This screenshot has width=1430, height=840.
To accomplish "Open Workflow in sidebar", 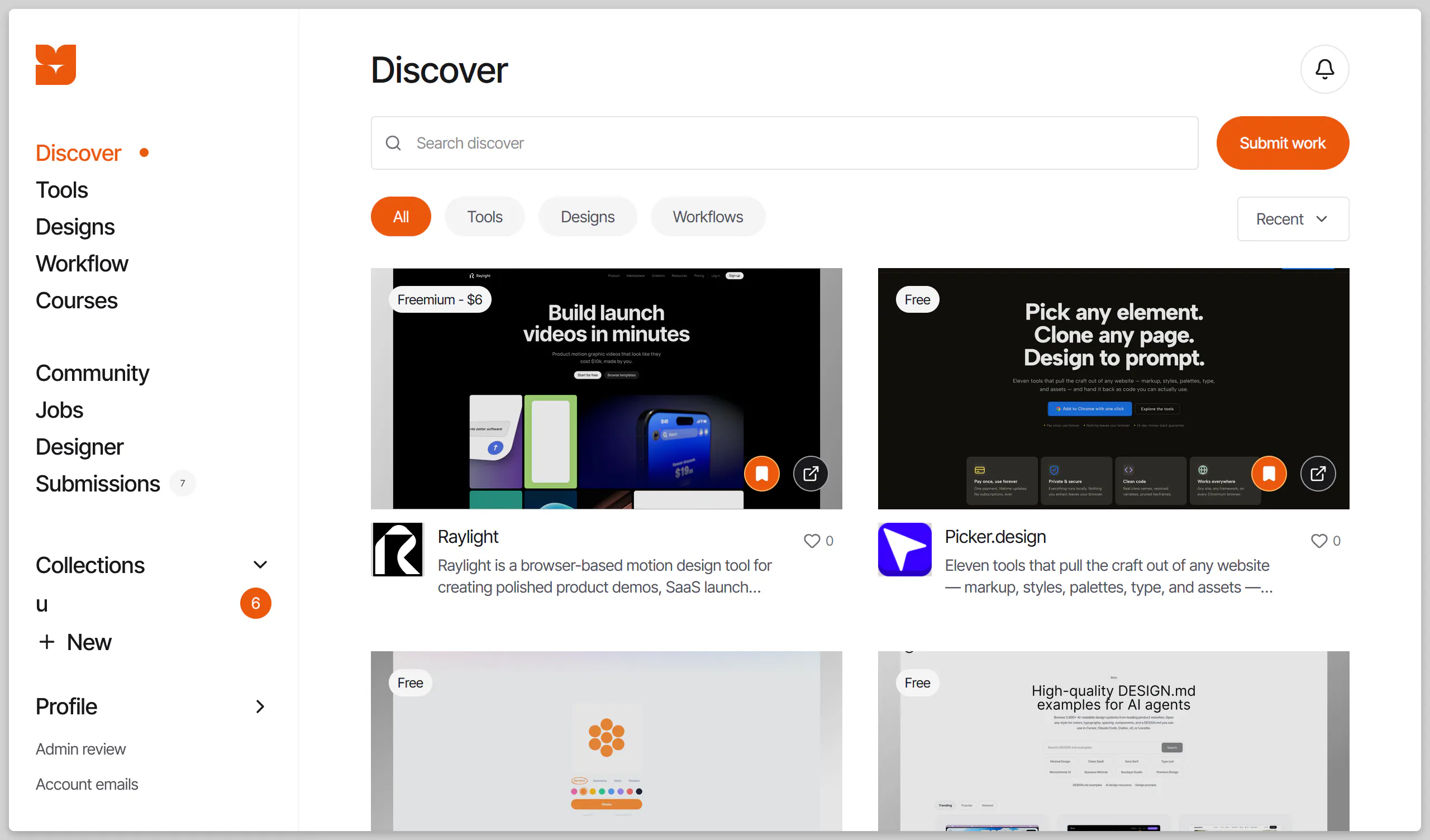I will (x=82, y=264).
